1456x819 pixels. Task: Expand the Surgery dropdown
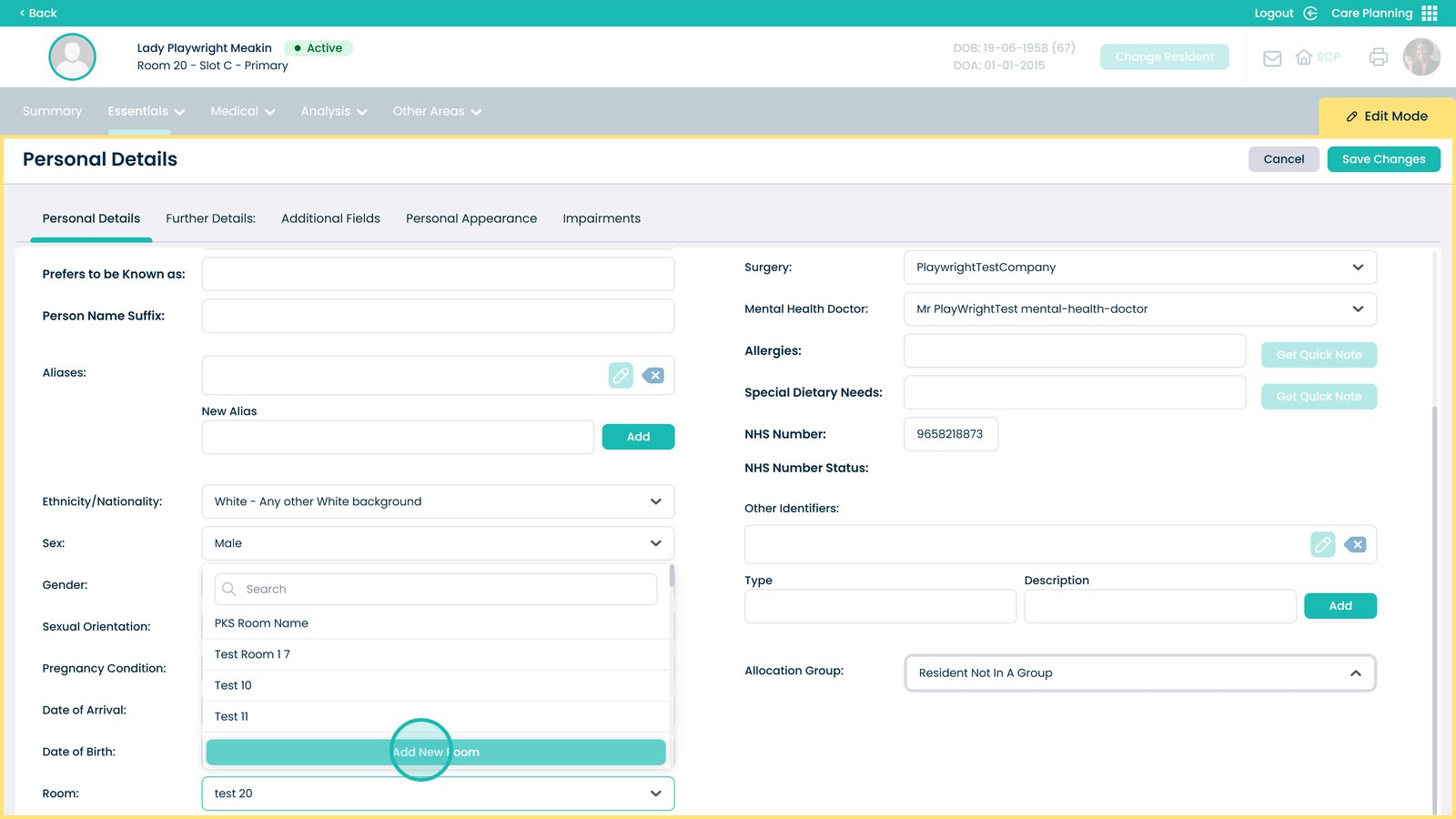(1139, 268)
